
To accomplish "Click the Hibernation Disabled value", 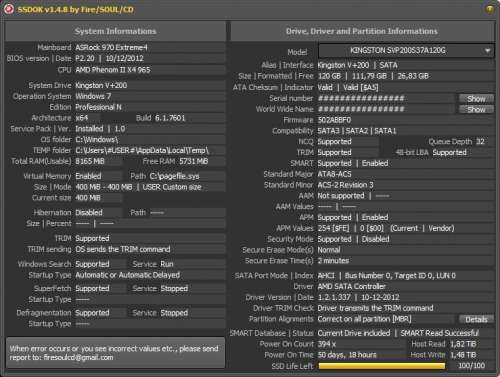I will pyautogui.click(x=89, y=212).
